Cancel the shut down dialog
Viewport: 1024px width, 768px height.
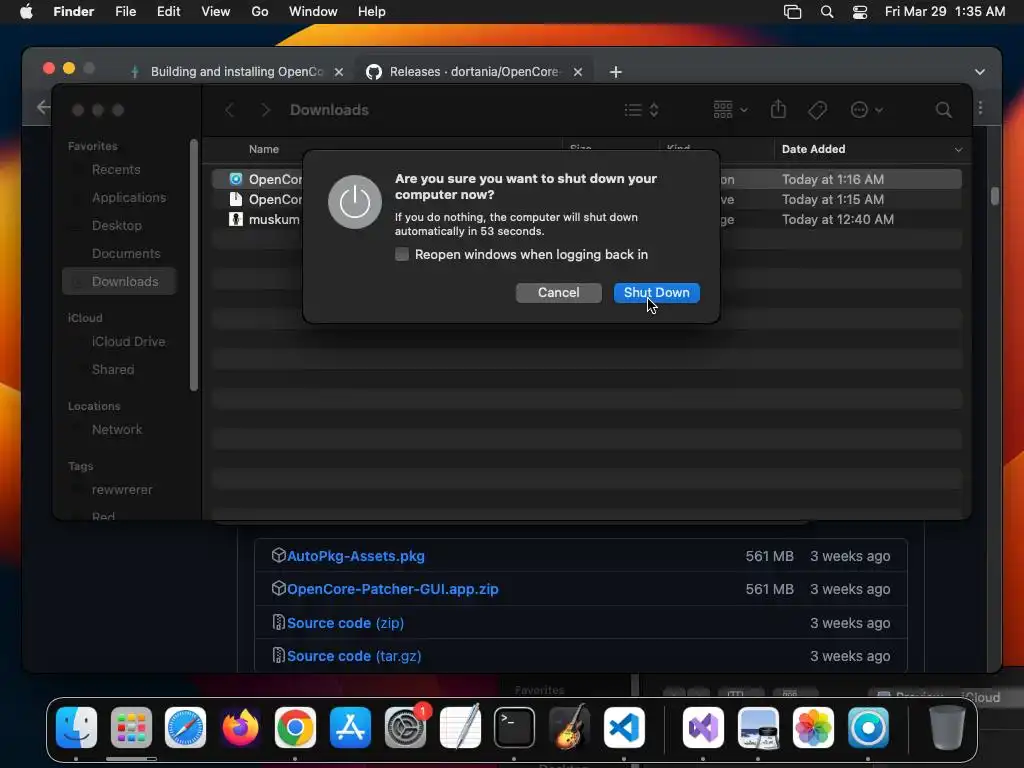[558, 293]
